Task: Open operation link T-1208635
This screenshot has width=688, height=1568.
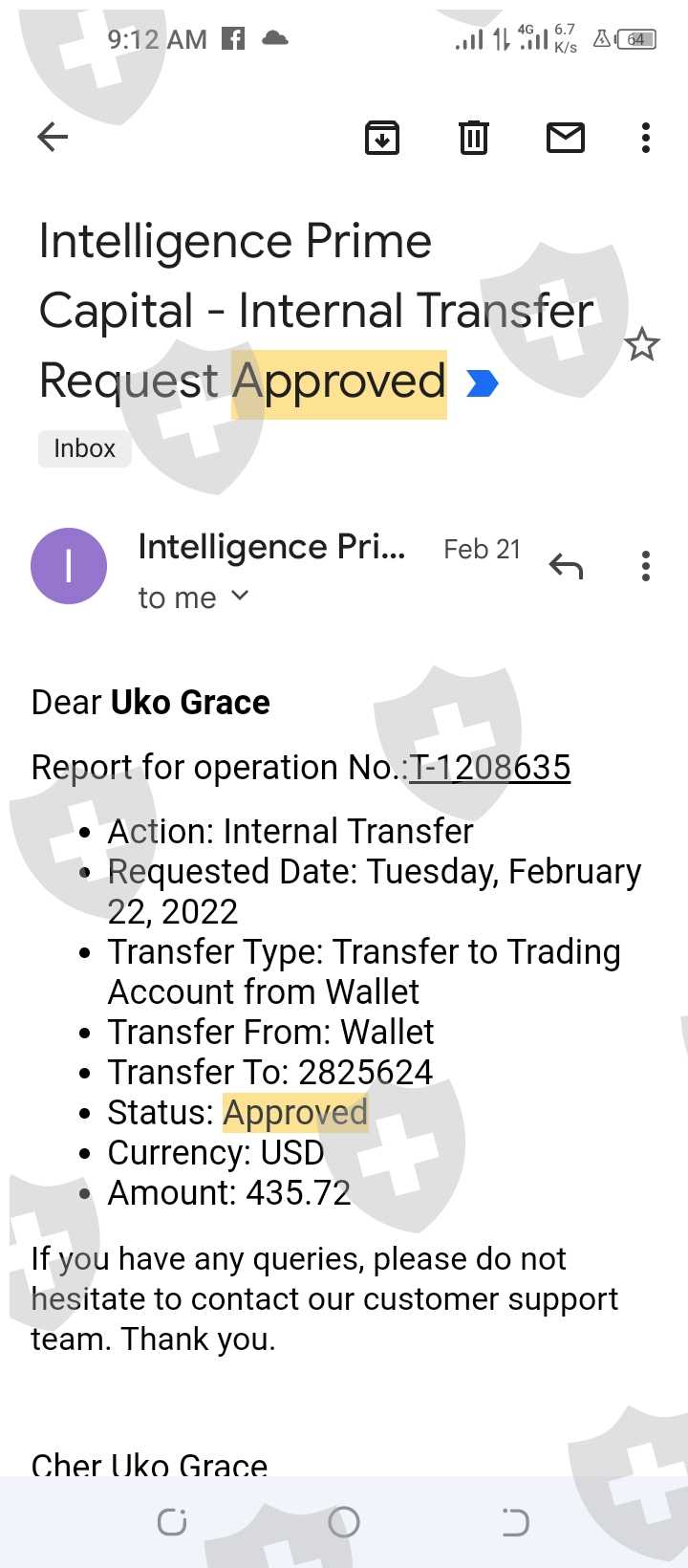Action: pos(490,767)
